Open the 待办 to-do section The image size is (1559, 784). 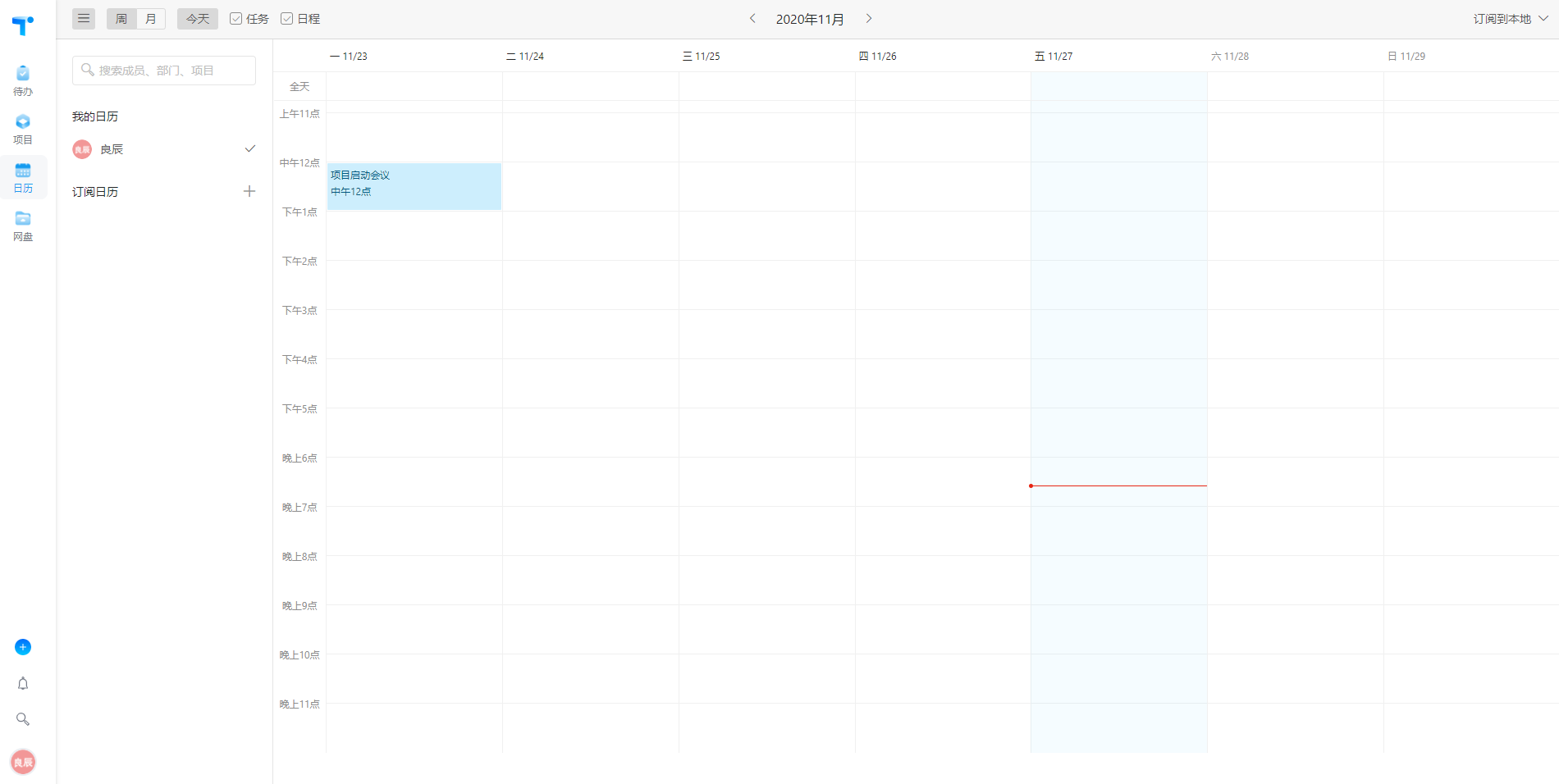pyautogui.click(x=23, y=81)
